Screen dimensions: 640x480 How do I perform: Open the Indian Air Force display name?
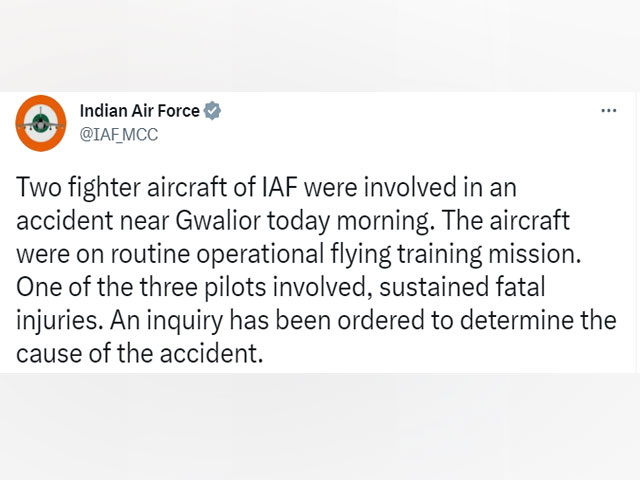(x=140, y=111)
